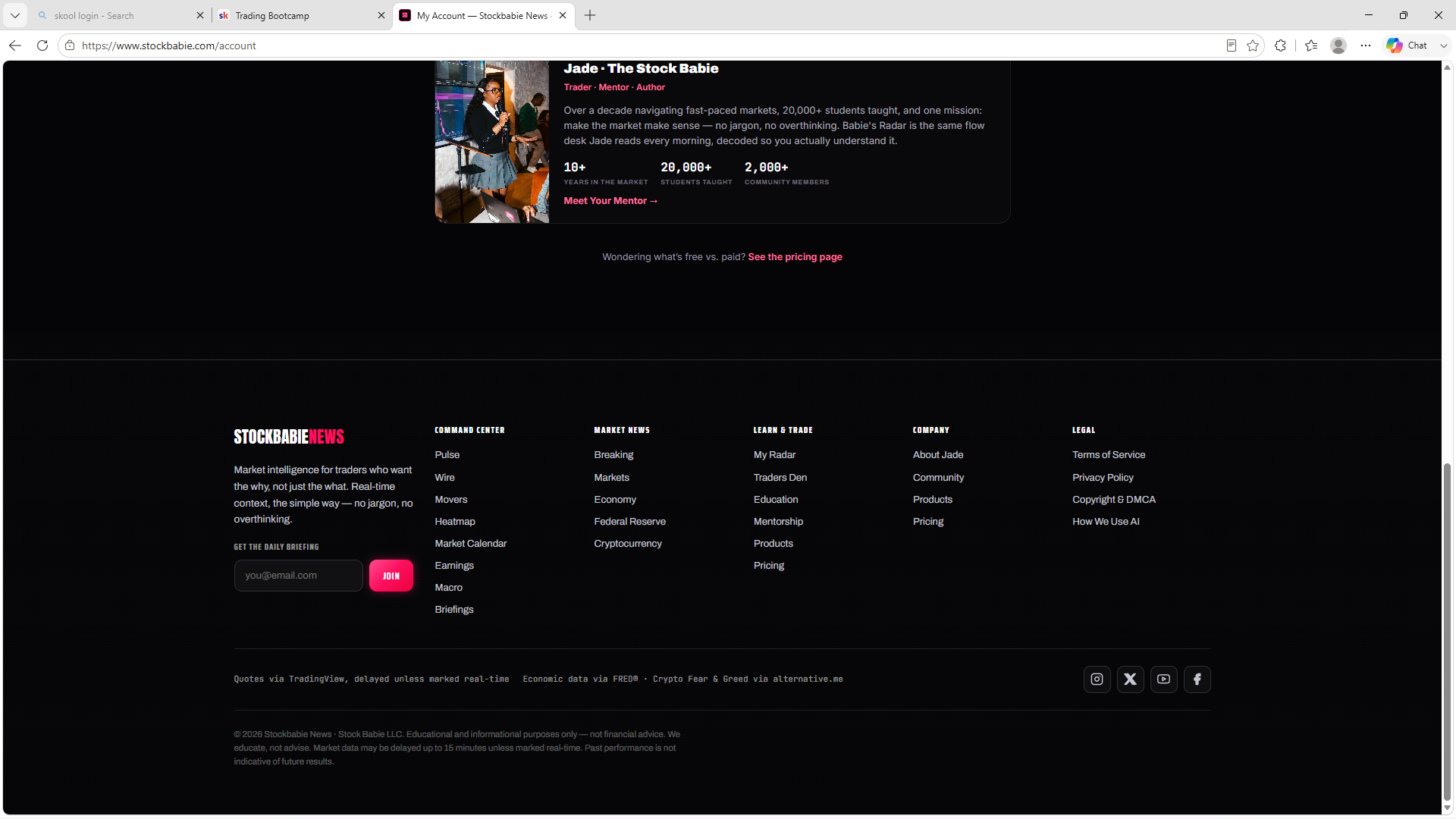Open reader view icon in address bar

[1232, 45]
